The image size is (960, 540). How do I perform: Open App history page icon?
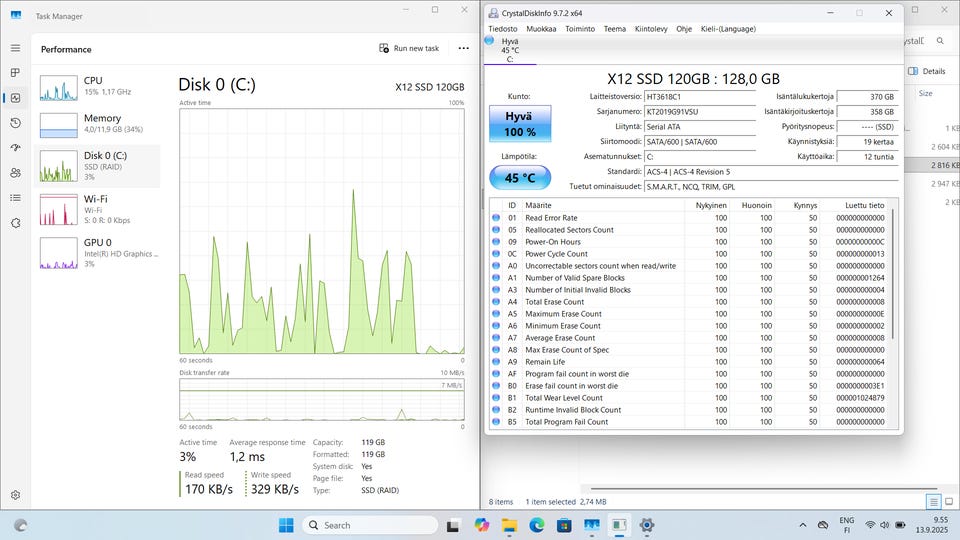click(x=15, y=123)
